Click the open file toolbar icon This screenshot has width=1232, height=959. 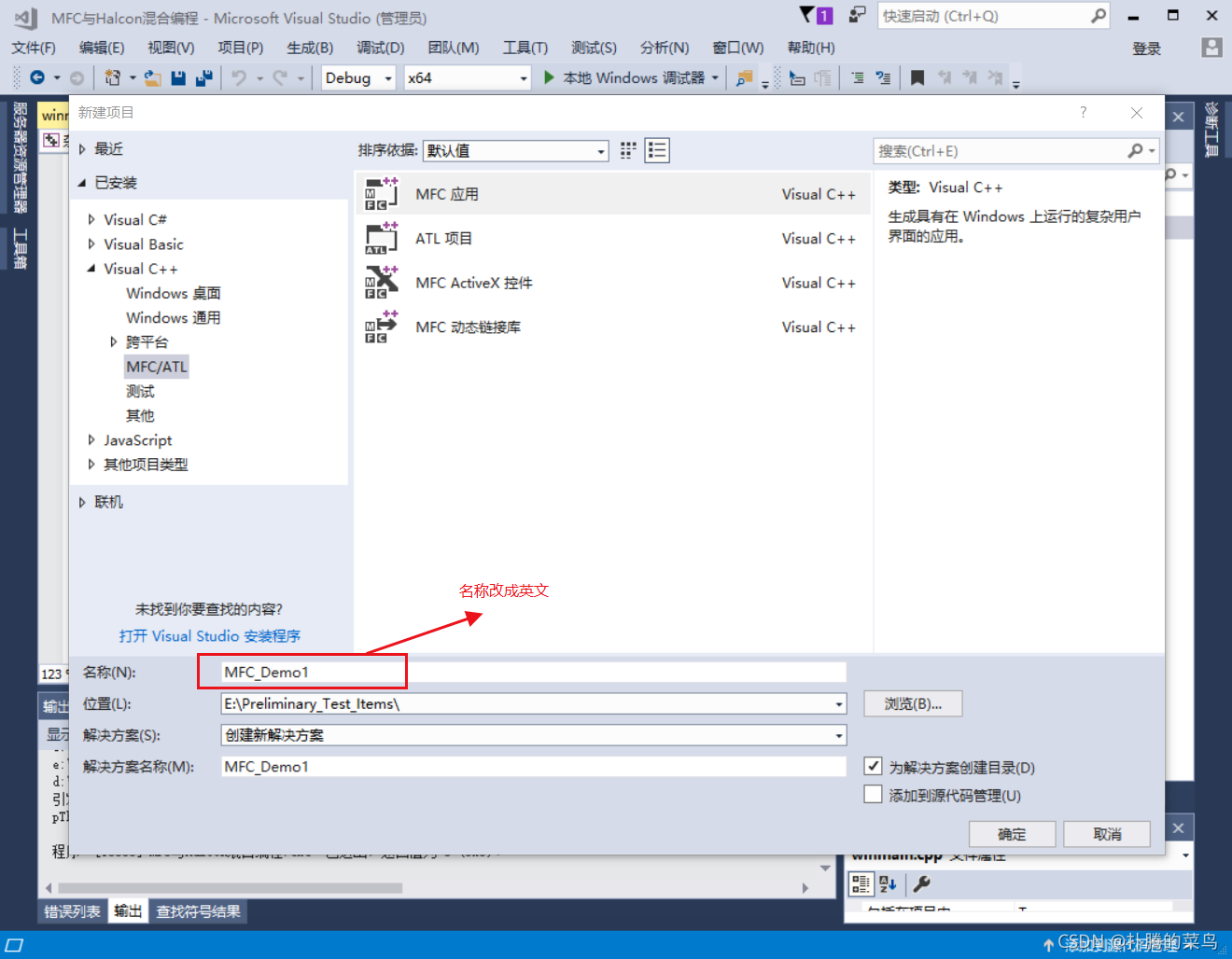click(153, 78)
